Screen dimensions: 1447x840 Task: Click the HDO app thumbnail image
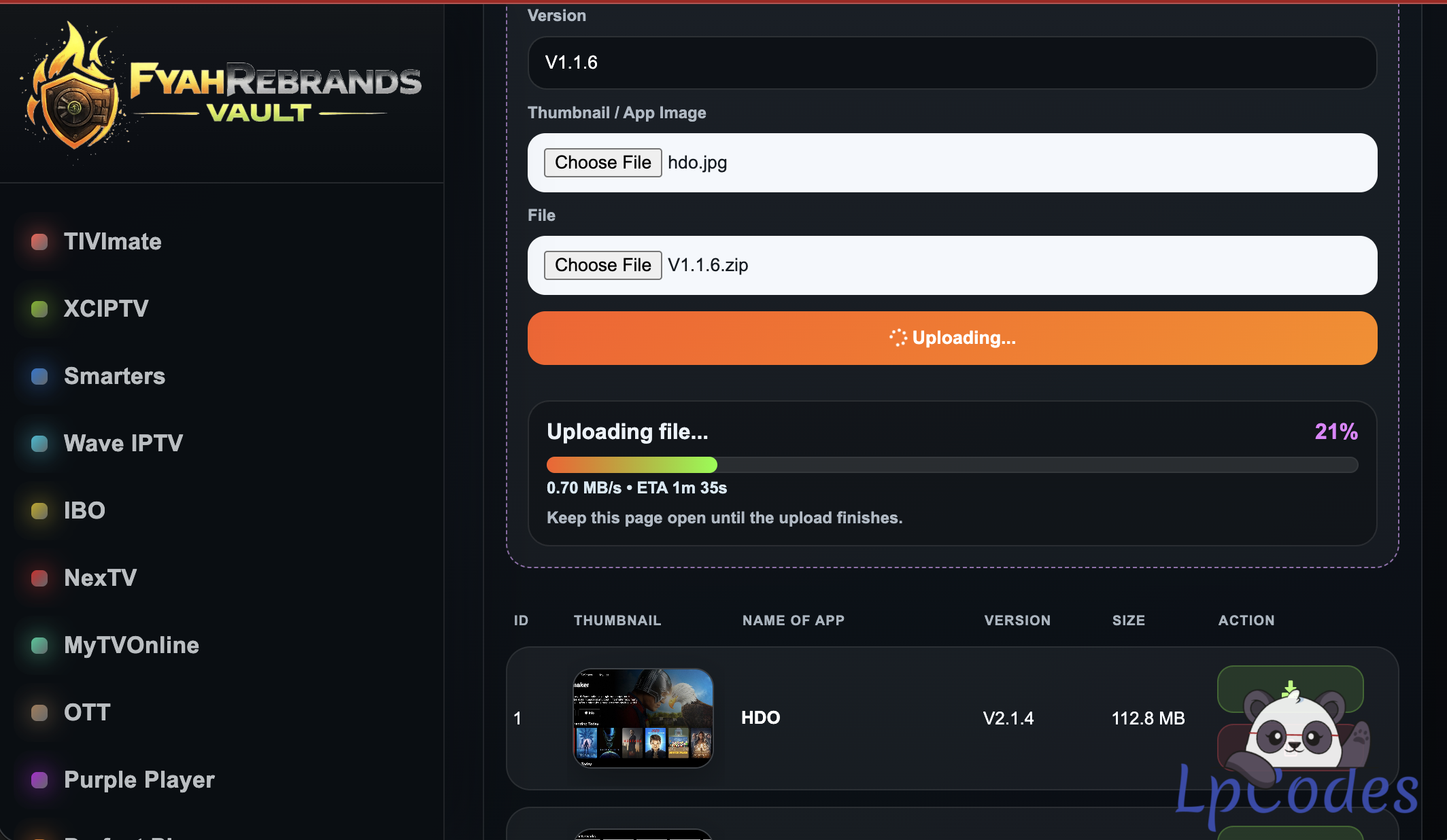643,718
